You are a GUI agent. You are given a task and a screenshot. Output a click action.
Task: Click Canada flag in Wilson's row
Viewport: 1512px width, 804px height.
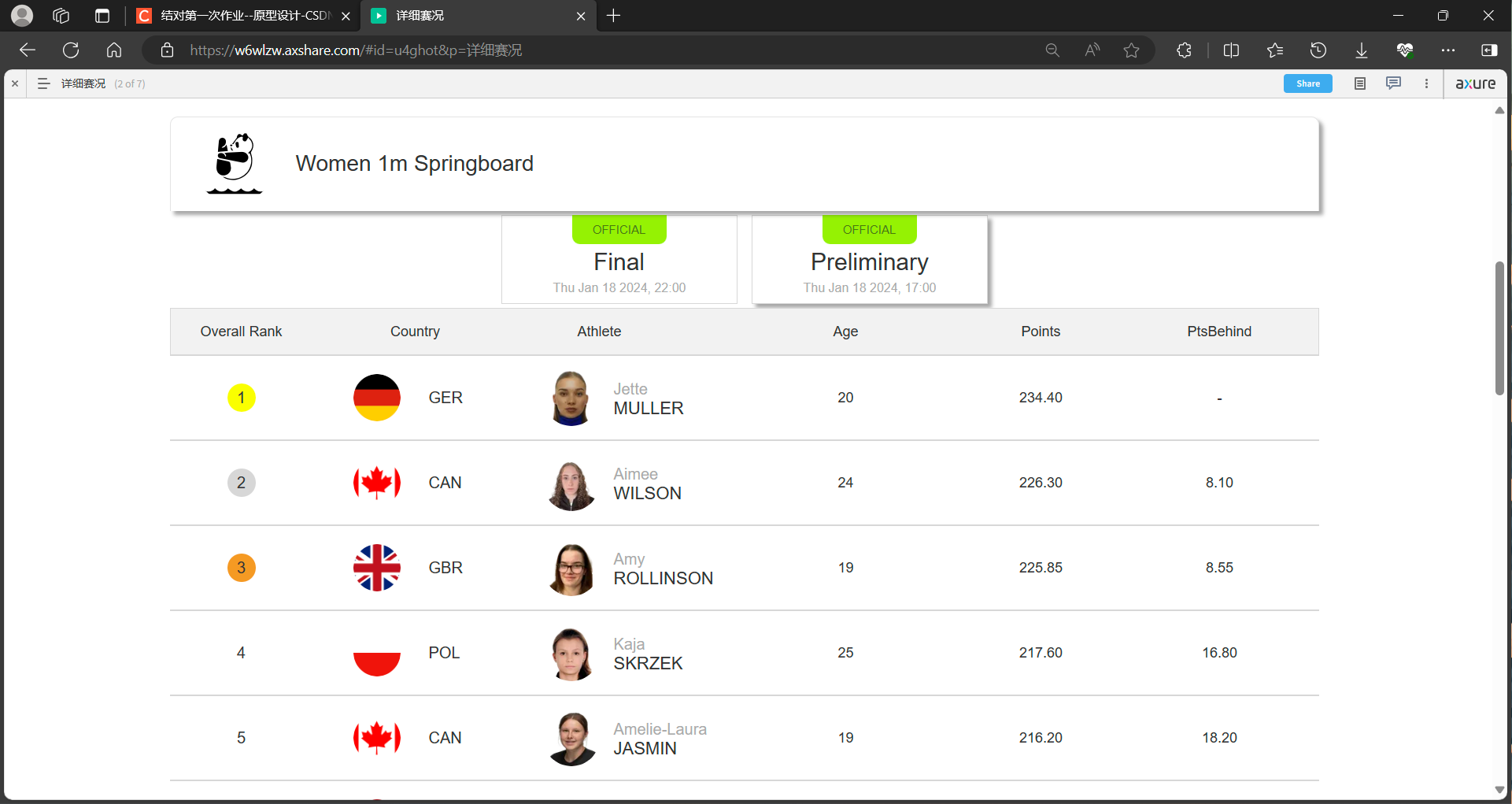(377, 483)
